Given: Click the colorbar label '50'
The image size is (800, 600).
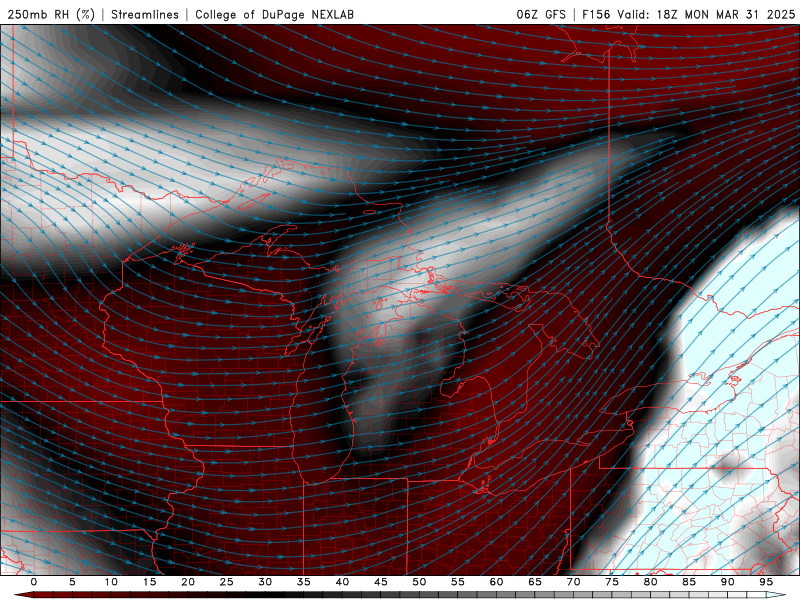Looking at the screenshot, I should 419,582.
